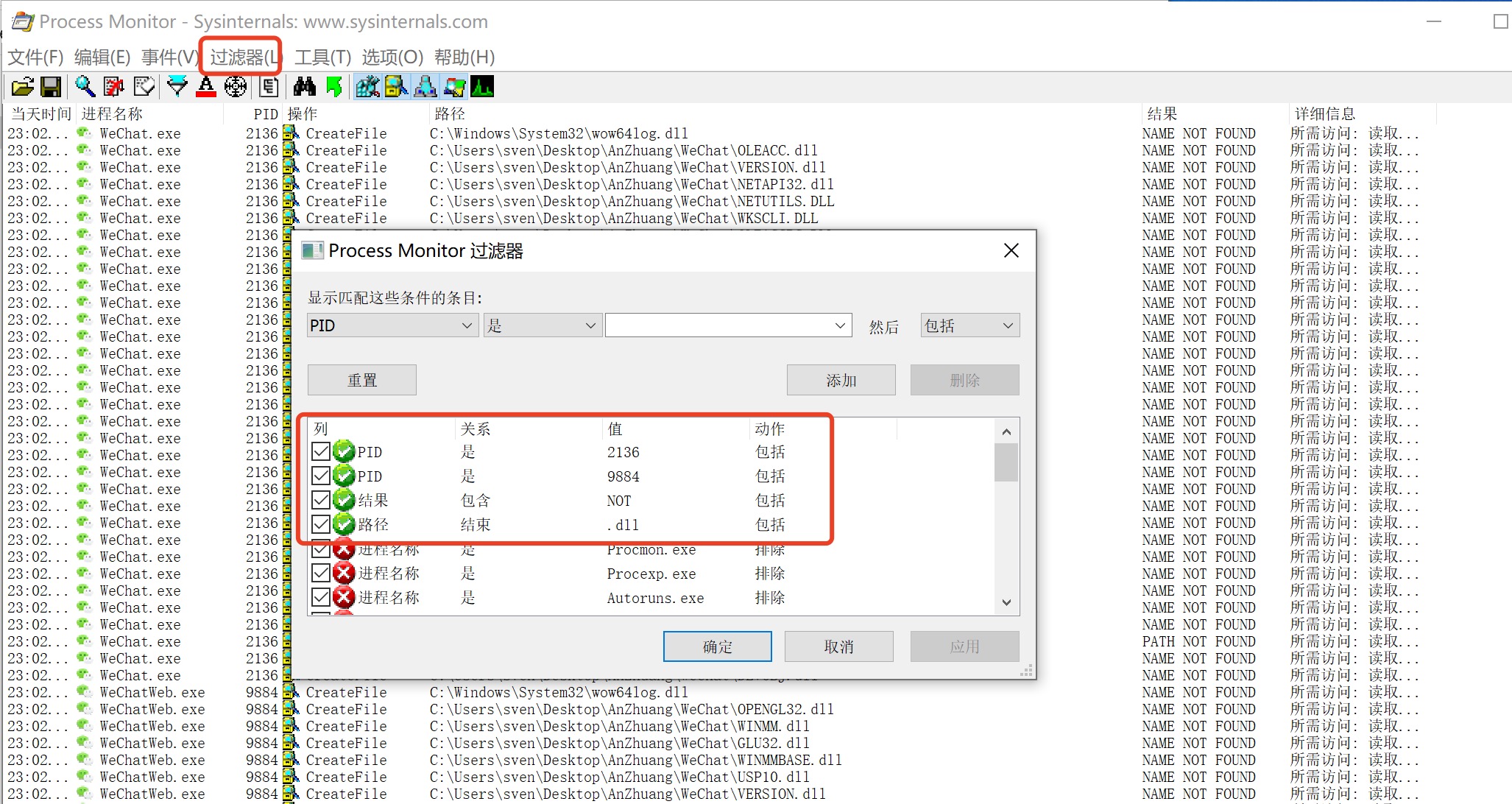Open the 事件(V) menu

(x=170, y=57)
